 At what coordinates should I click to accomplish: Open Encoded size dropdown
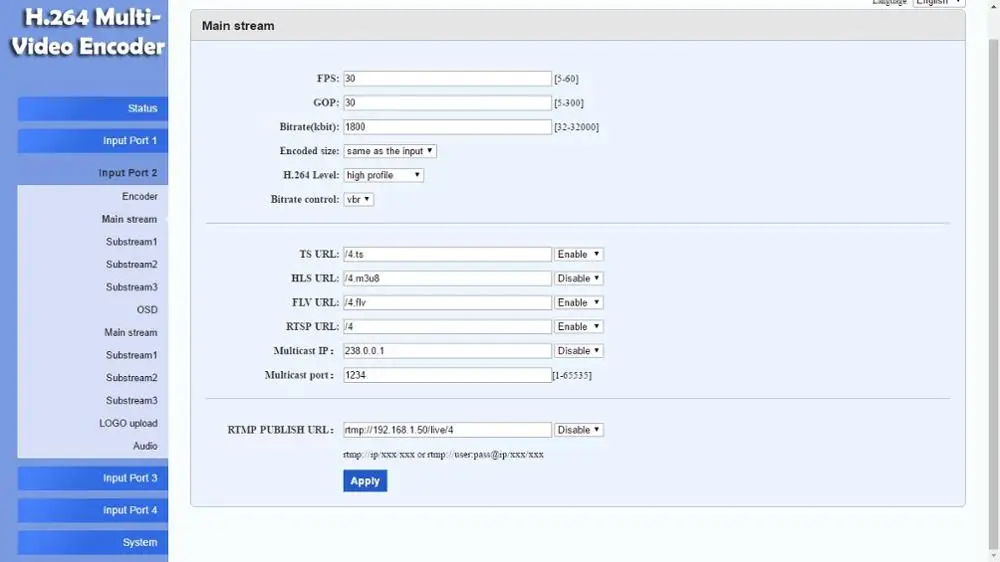pyautogui.click(x=390, y=151)
